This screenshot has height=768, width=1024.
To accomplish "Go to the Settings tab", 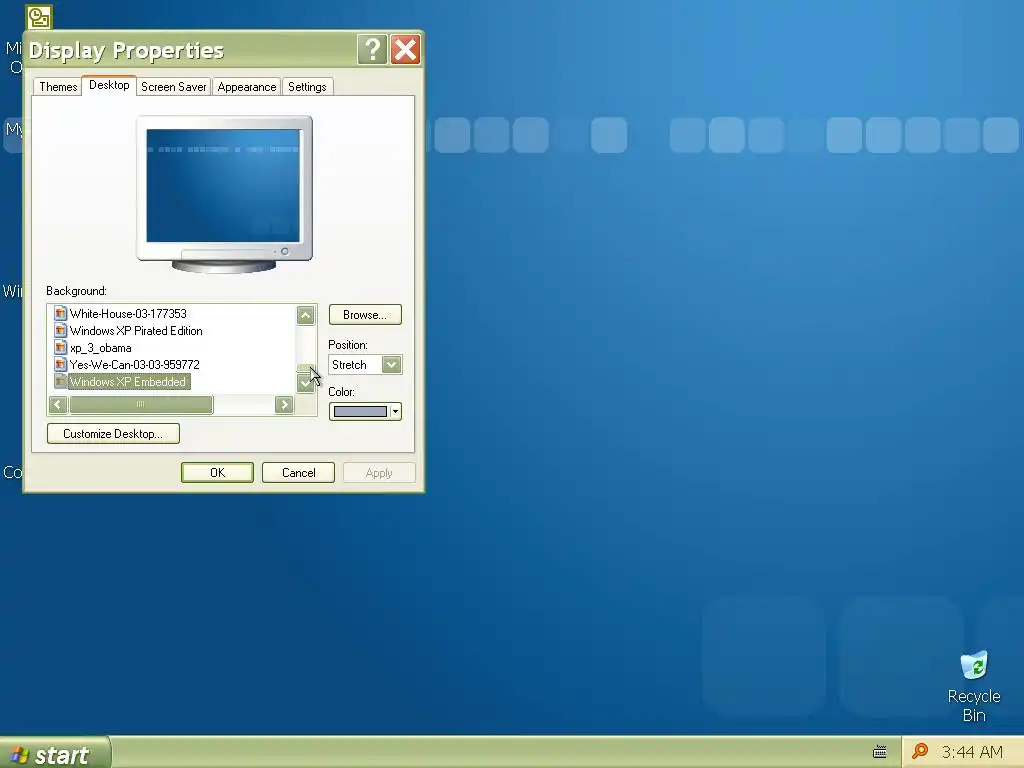I will coord(307,87).
